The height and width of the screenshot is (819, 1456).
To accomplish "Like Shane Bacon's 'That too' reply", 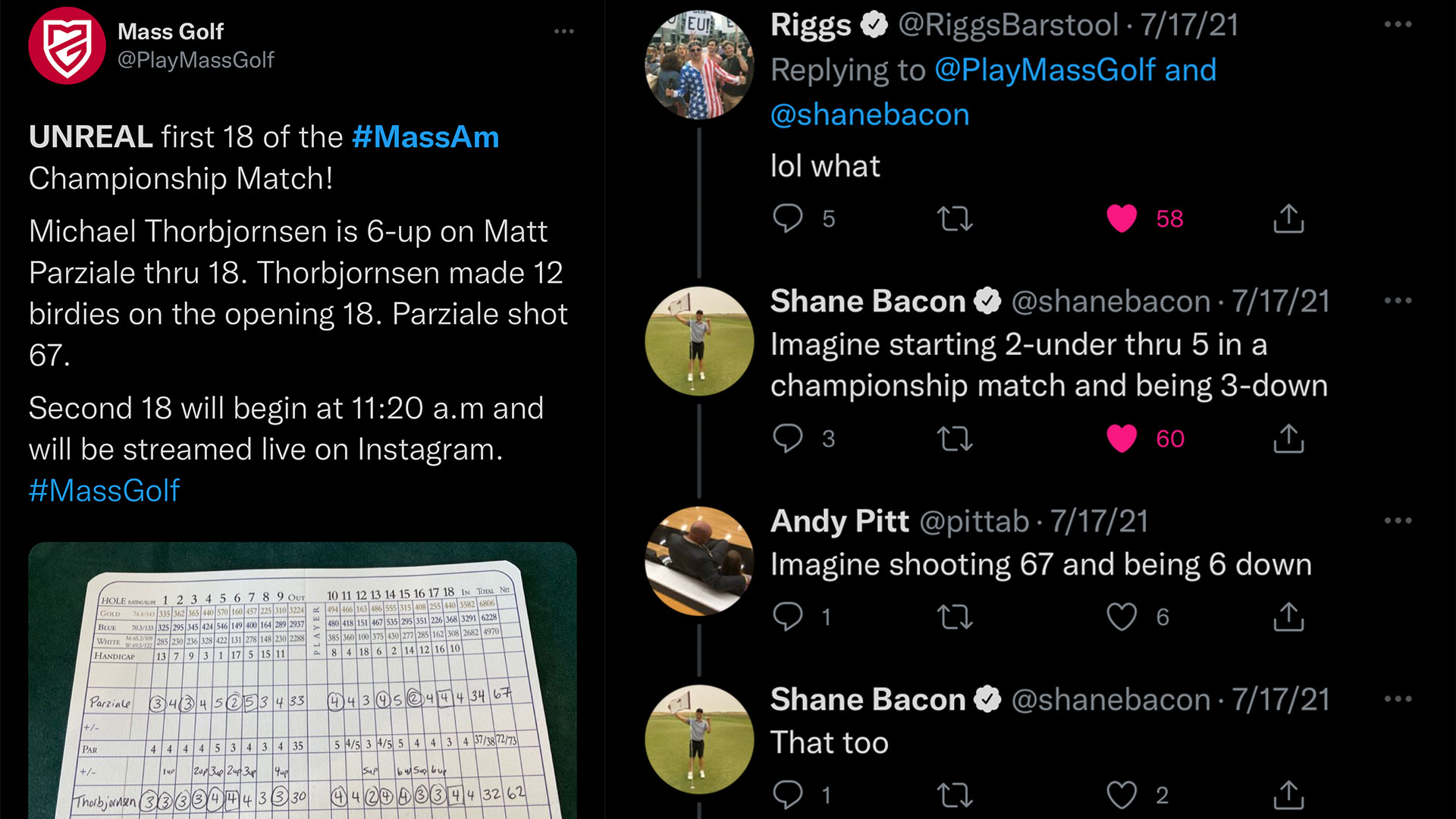I will pyautogui.click(x=1122, y=795).
